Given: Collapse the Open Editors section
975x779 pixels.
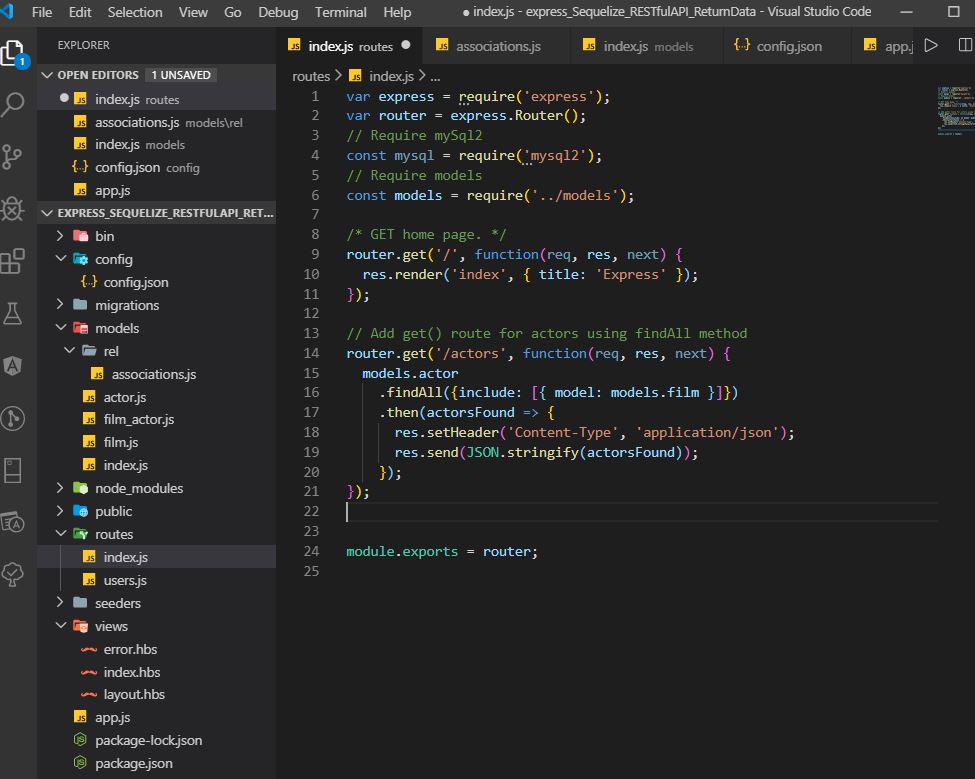Looking at the screenshot, I should (x=90, y=74).
